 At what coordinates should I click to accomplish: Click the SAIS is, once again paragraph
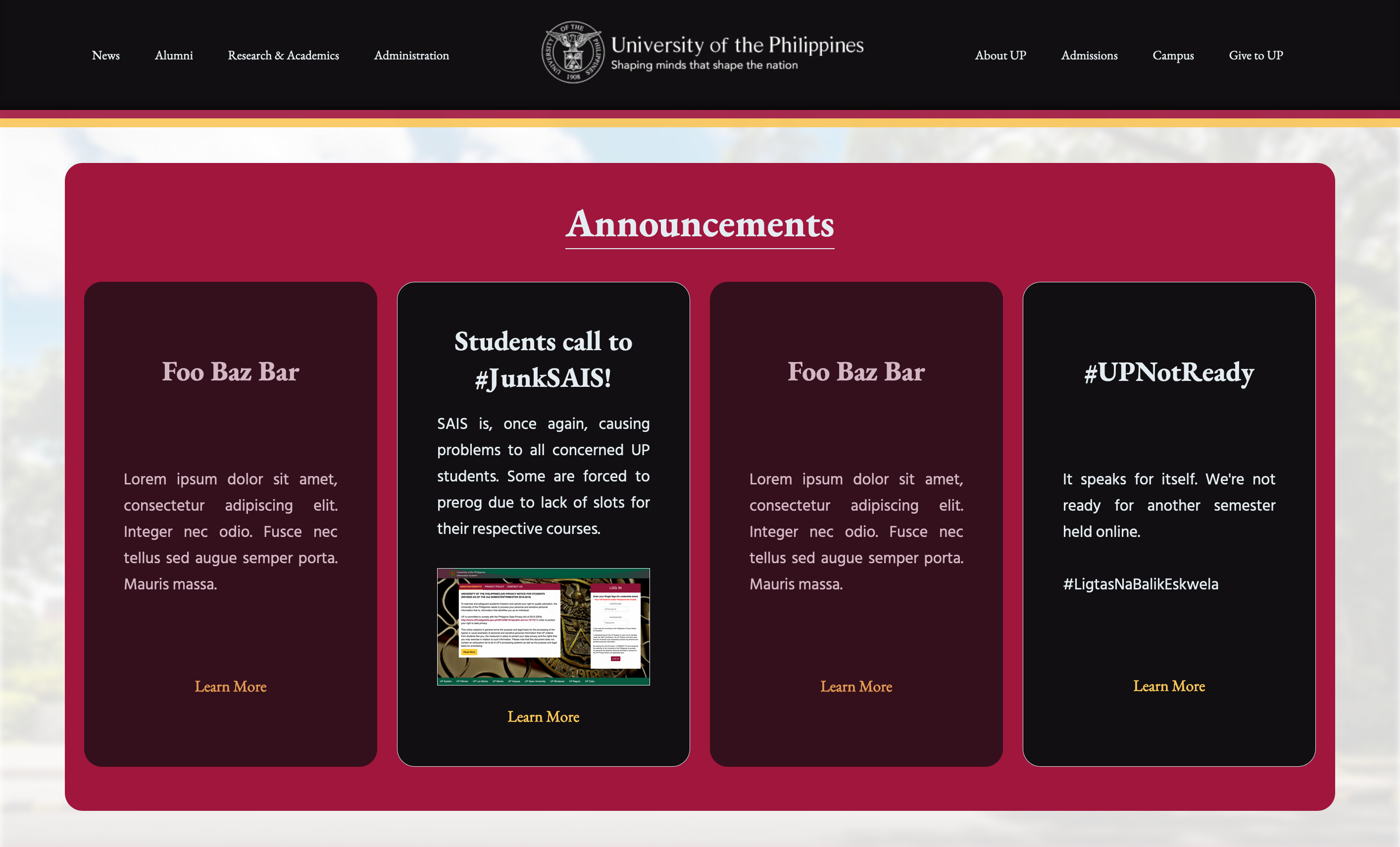click(x=543, y=476)
